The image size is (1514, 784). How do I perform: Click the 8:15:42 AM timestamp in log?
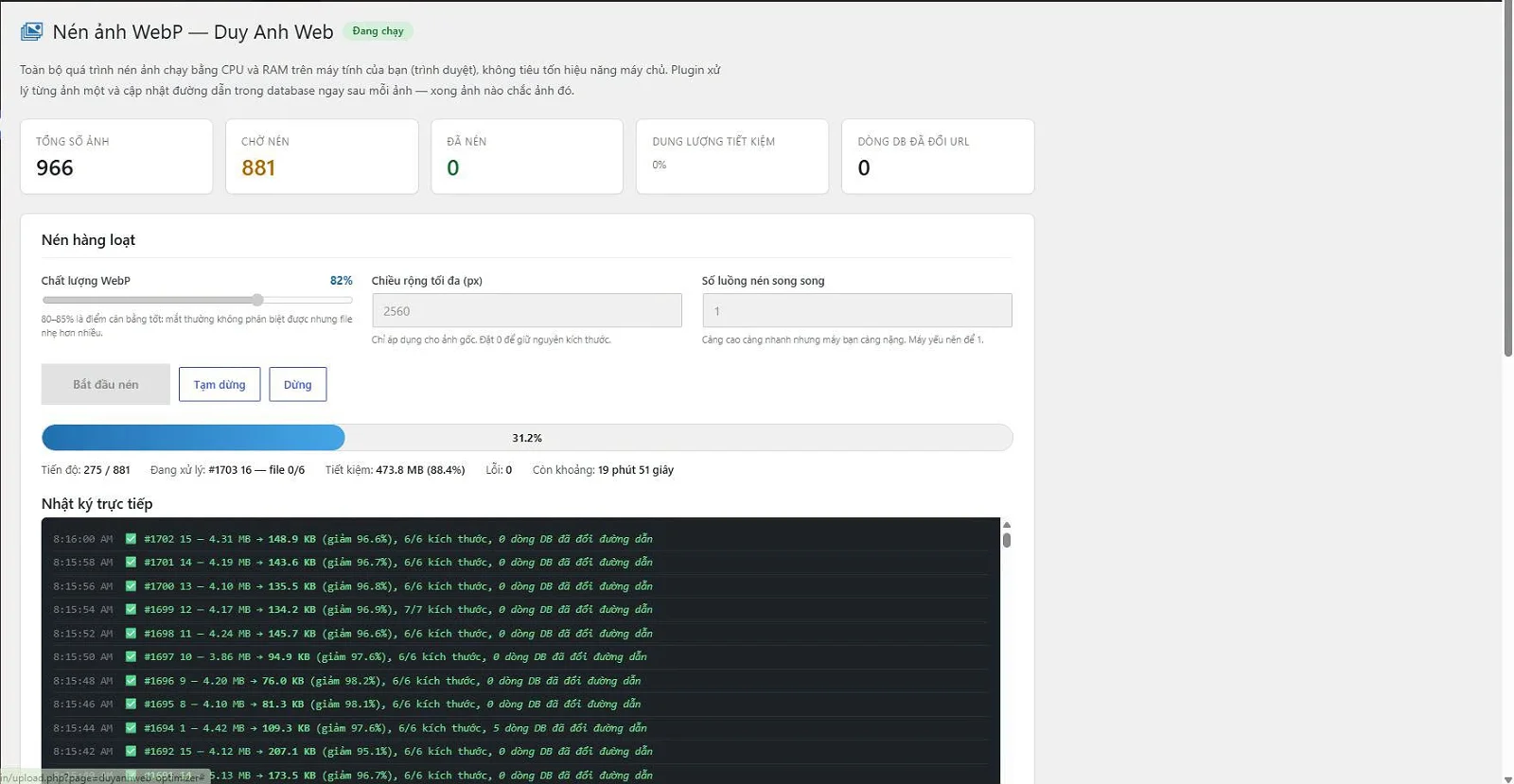tap(83, 752)
